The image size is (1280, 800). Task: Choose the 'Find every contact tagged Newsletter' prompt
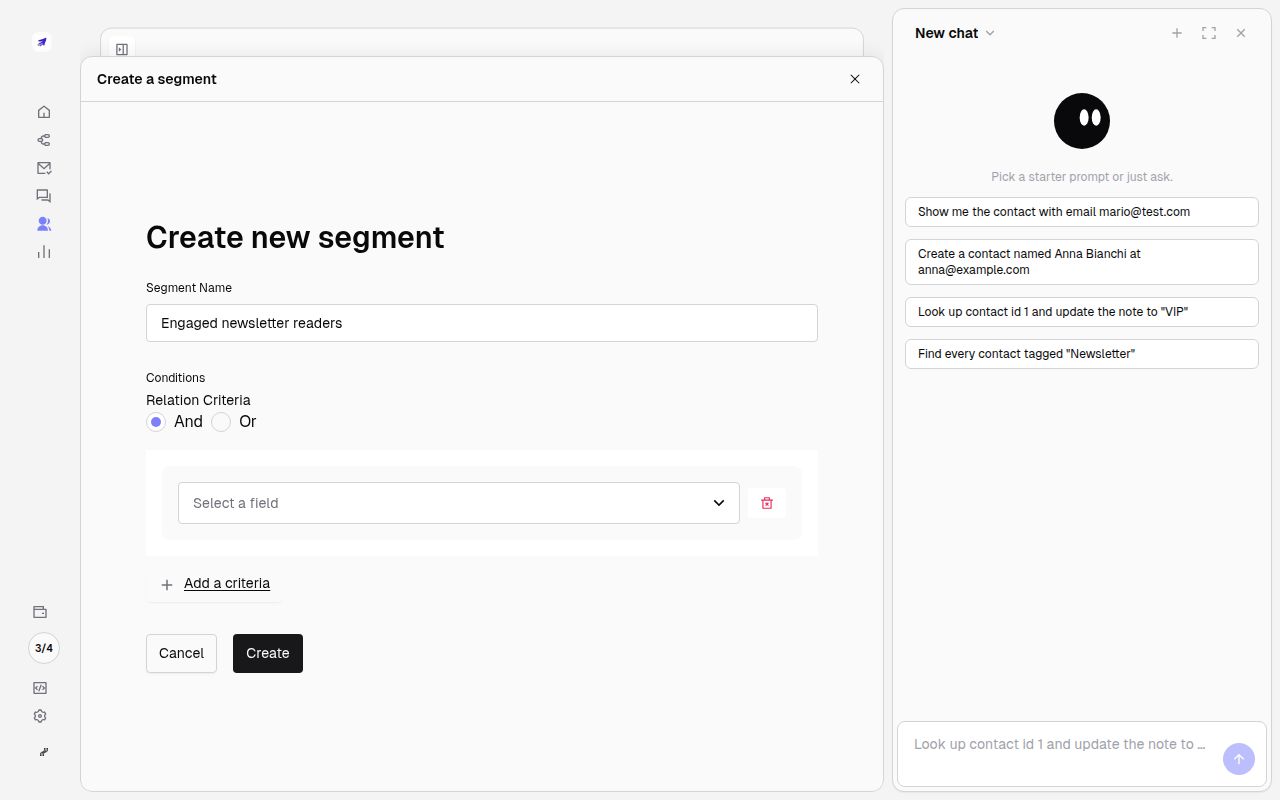[x=1082, y=354]
